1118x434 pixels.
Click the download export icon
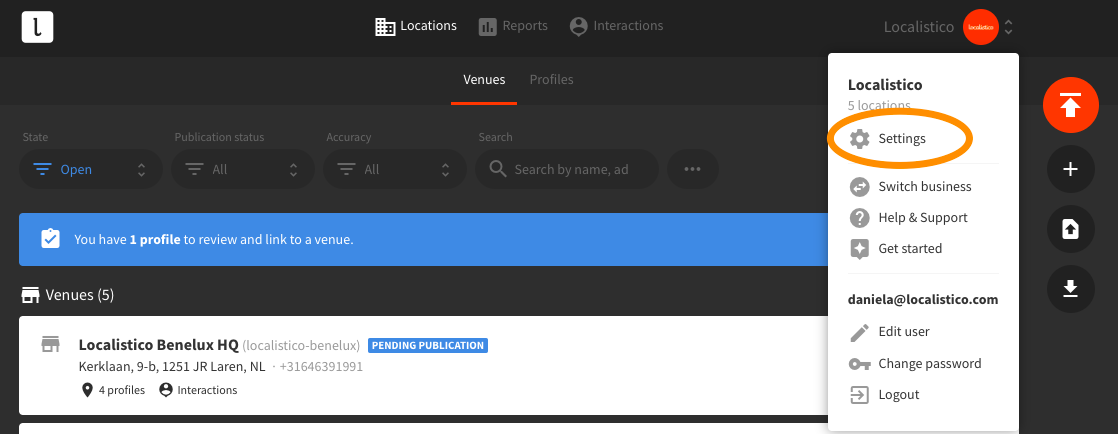(x=1070, y=289)
